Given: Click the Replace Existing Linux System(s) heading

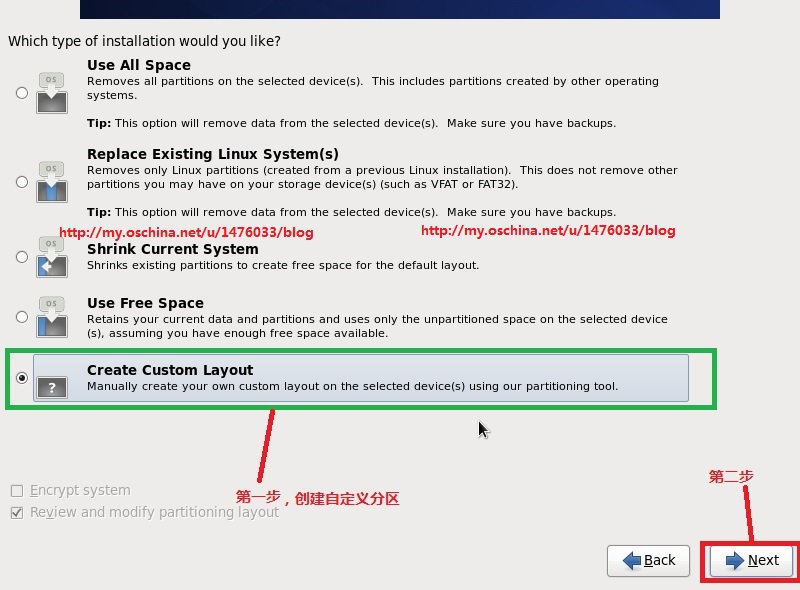Looking at the screenshot, I should (x=213, y=154).
